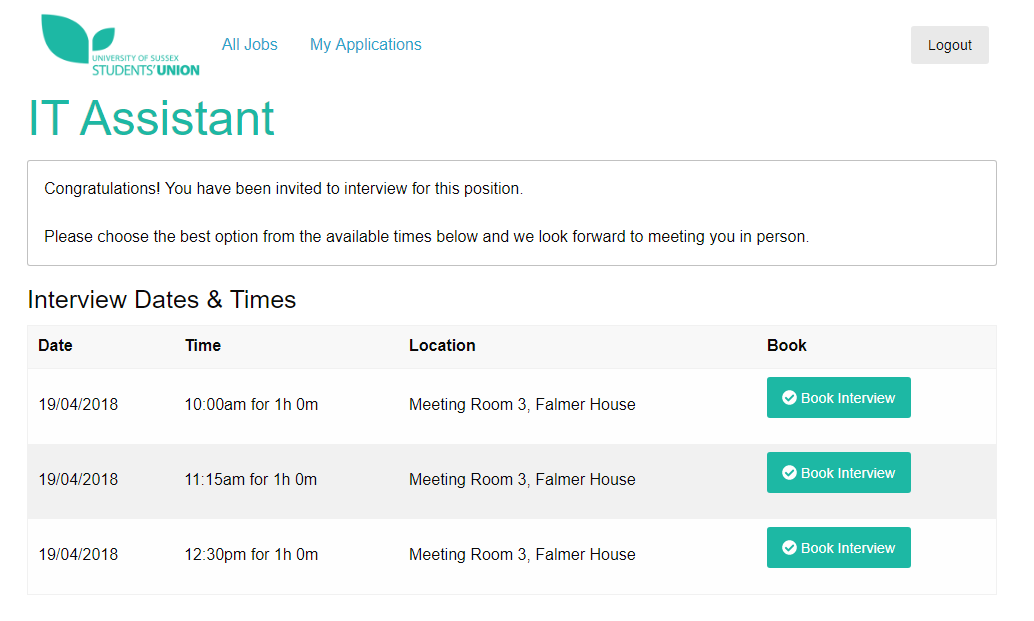Open the All Jobs page

249,45
